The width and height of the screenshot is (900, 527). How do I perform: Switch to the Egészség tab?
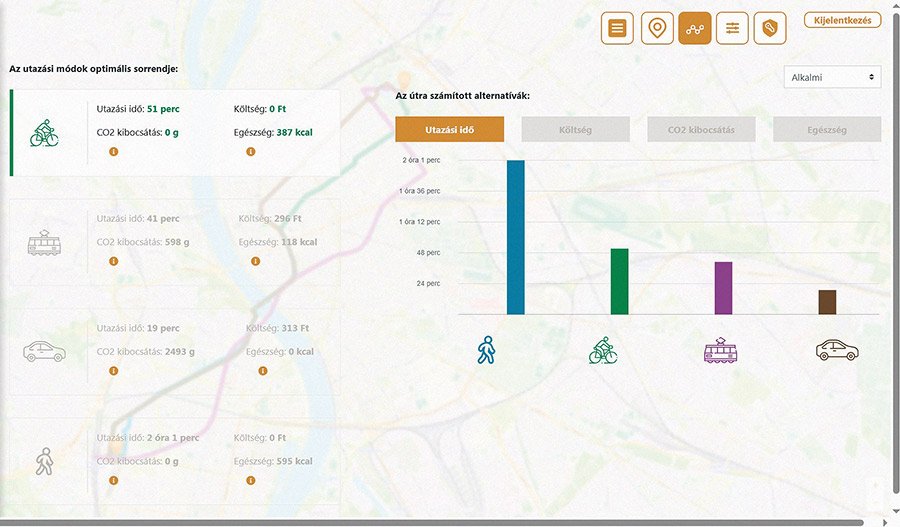tap(827, 129)
